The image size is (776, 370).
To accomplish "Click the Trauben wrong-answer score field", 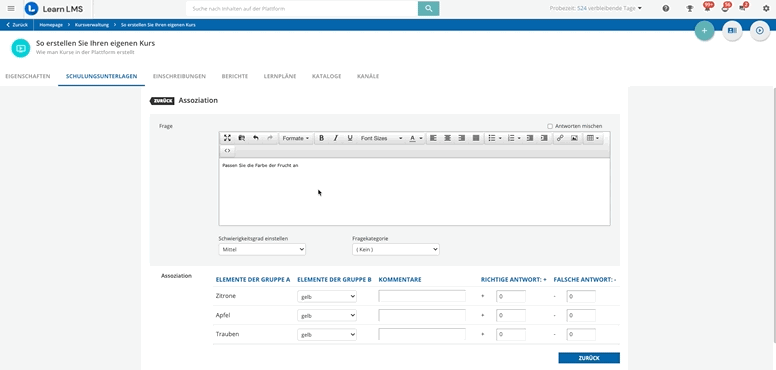I will click(x=581, y=334).
